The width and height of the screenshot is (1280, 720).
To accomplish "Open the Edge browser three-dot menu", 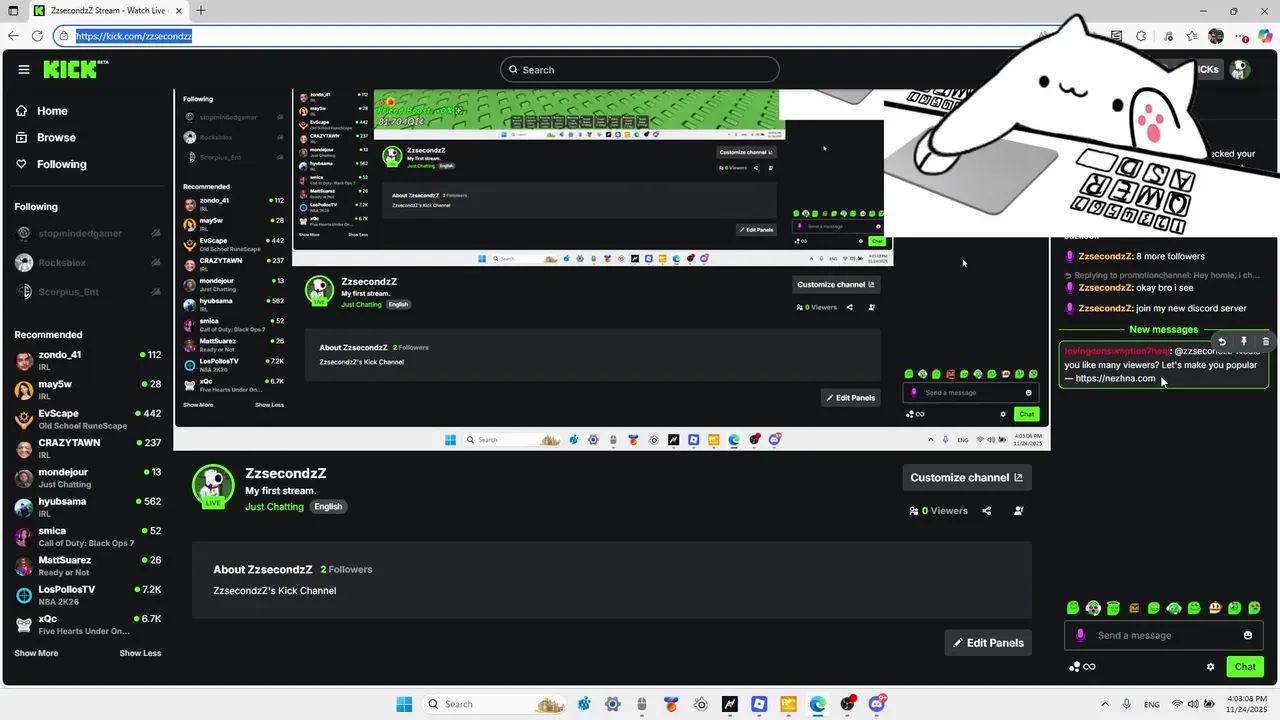I will [x=1241, y=36].
